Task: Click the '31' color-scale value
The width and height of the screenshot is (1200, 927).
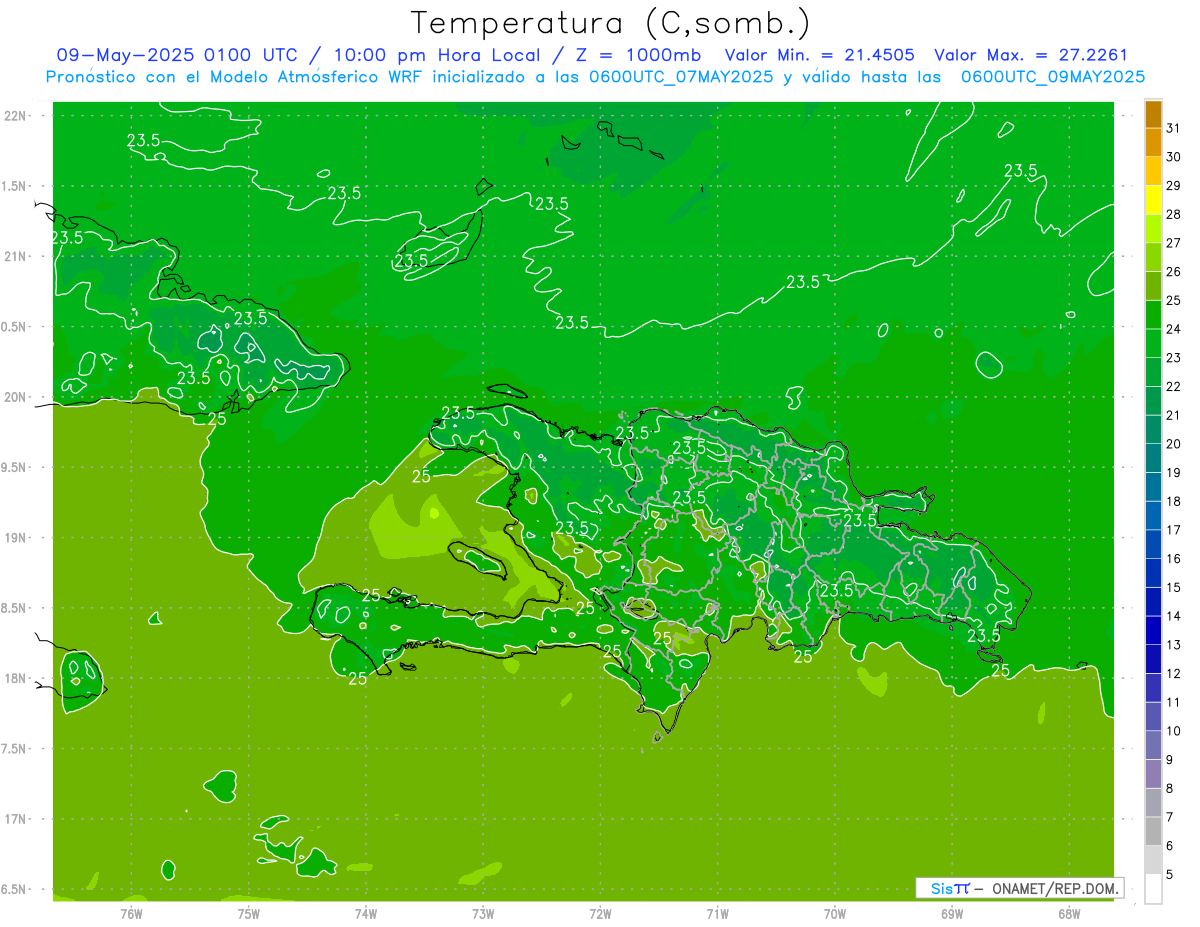Action: click(1174, 127)
